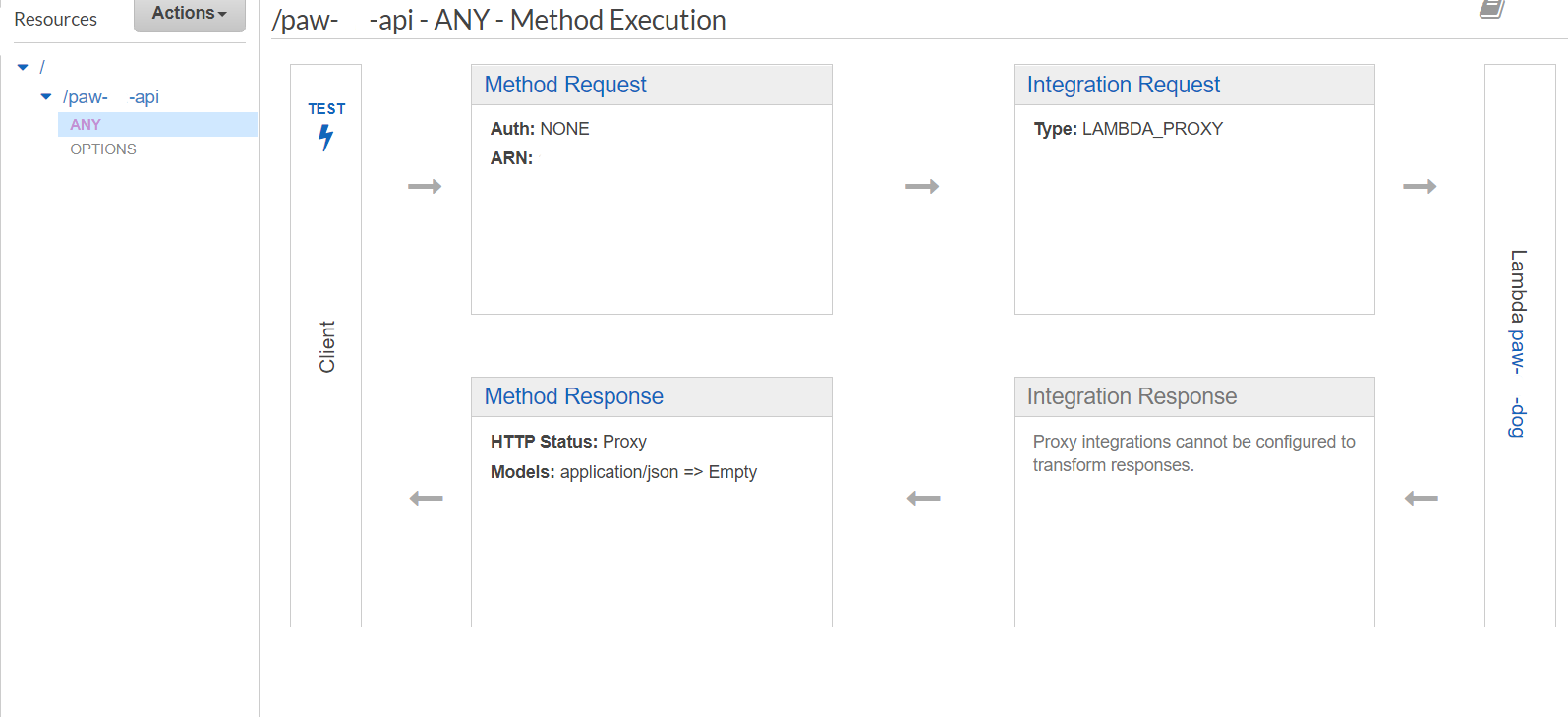Click the Integration Response header
The height and width of the screenshot is (717, 1568).
click(1132, 396)
